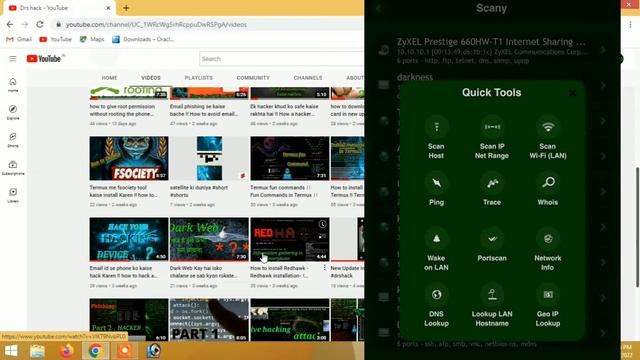This screenshot has width=640, height=360.
Task: Close the Quick Tools panel
Action: pyautogui.click(x=572, y=93)
